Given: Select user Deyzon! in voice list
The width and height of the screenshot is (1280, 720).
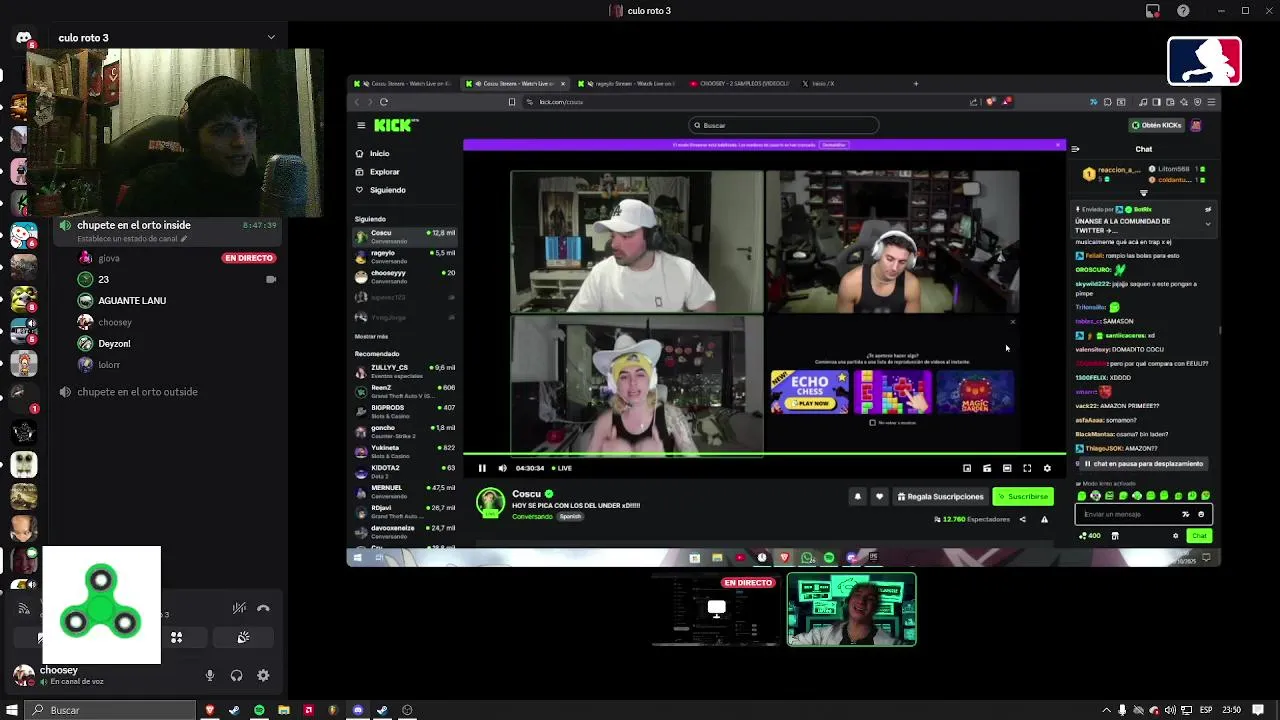Looking at the screenshot, I should [x=114, y=344].
